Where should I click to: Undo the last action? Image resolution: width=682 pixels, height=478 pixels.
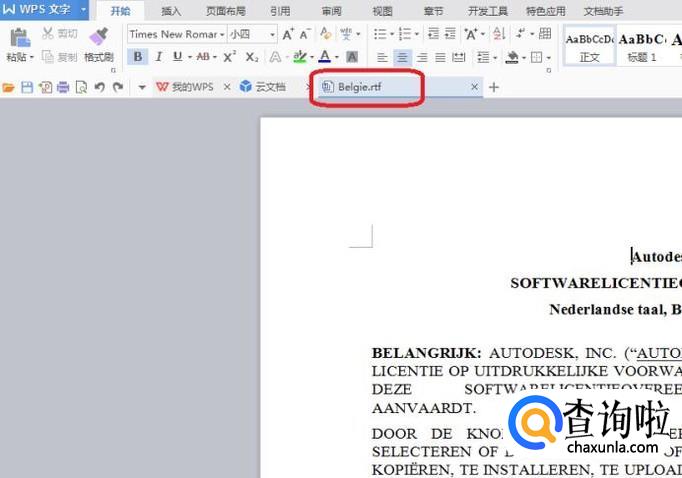pos(100,87)
